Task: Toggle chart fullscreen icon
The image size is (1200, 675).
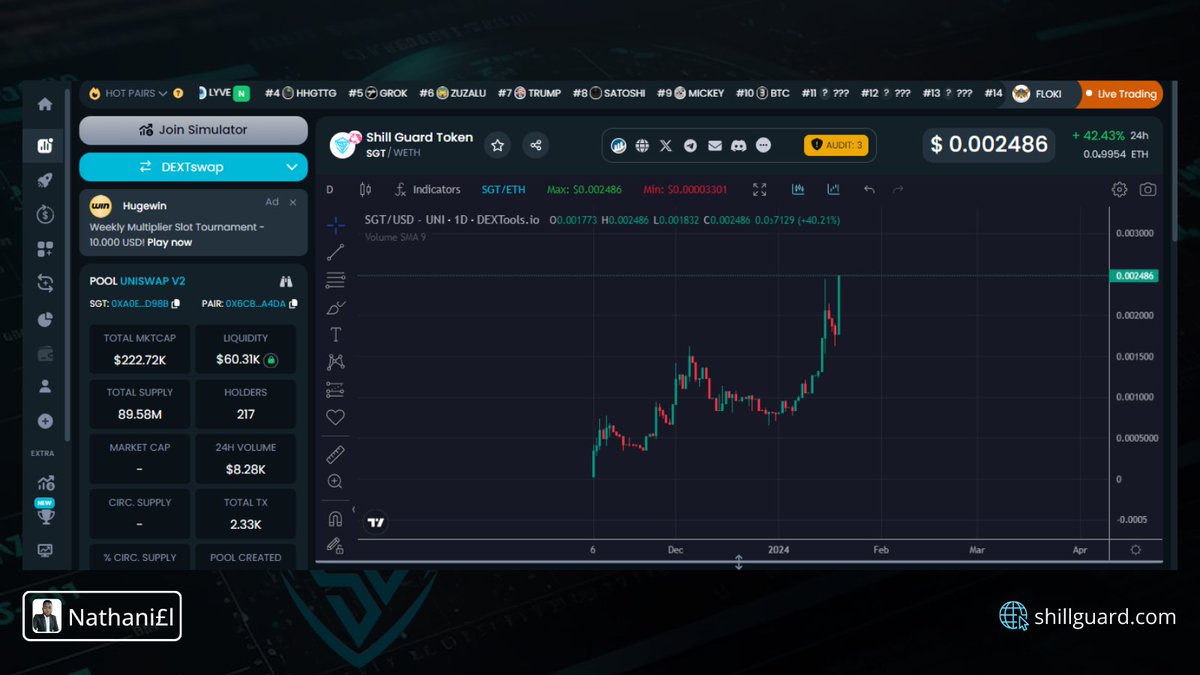Action: (x=759, y=189)
